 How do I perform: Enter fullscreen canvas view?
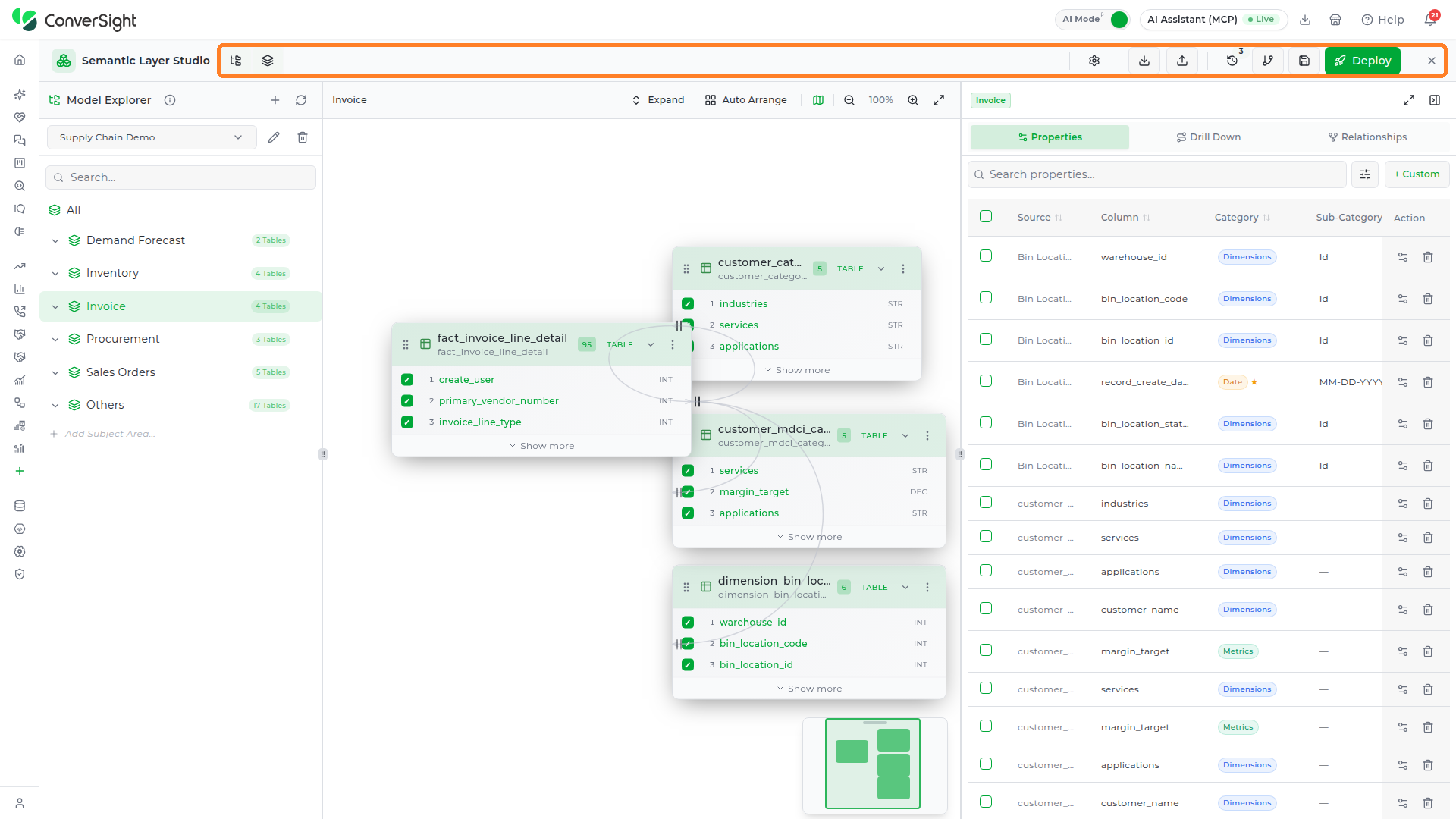(x=939, y=100)
